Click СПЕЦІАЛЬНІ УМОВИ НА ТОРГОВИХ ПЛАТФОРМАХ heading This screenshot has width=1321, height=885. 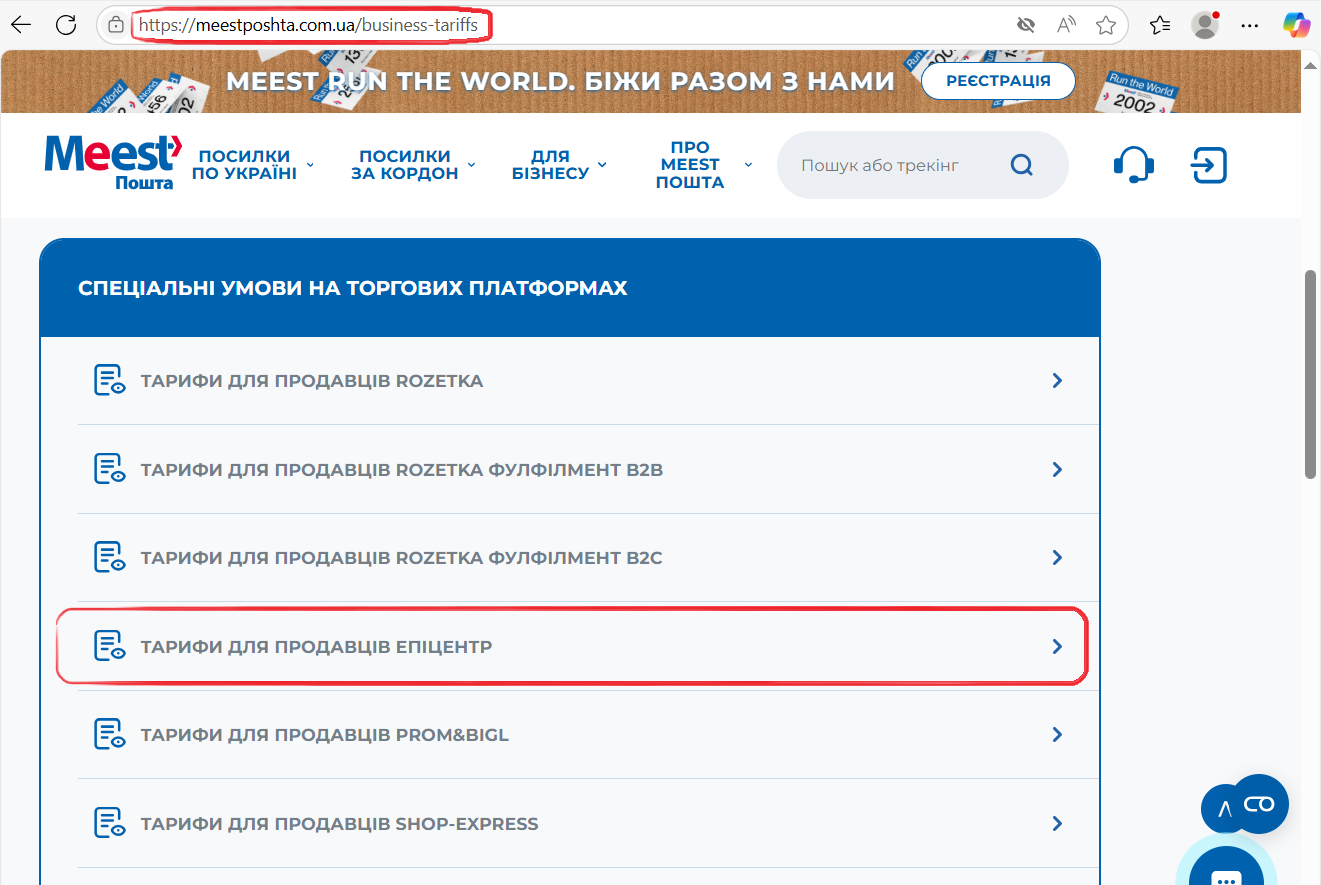(353, 288)
